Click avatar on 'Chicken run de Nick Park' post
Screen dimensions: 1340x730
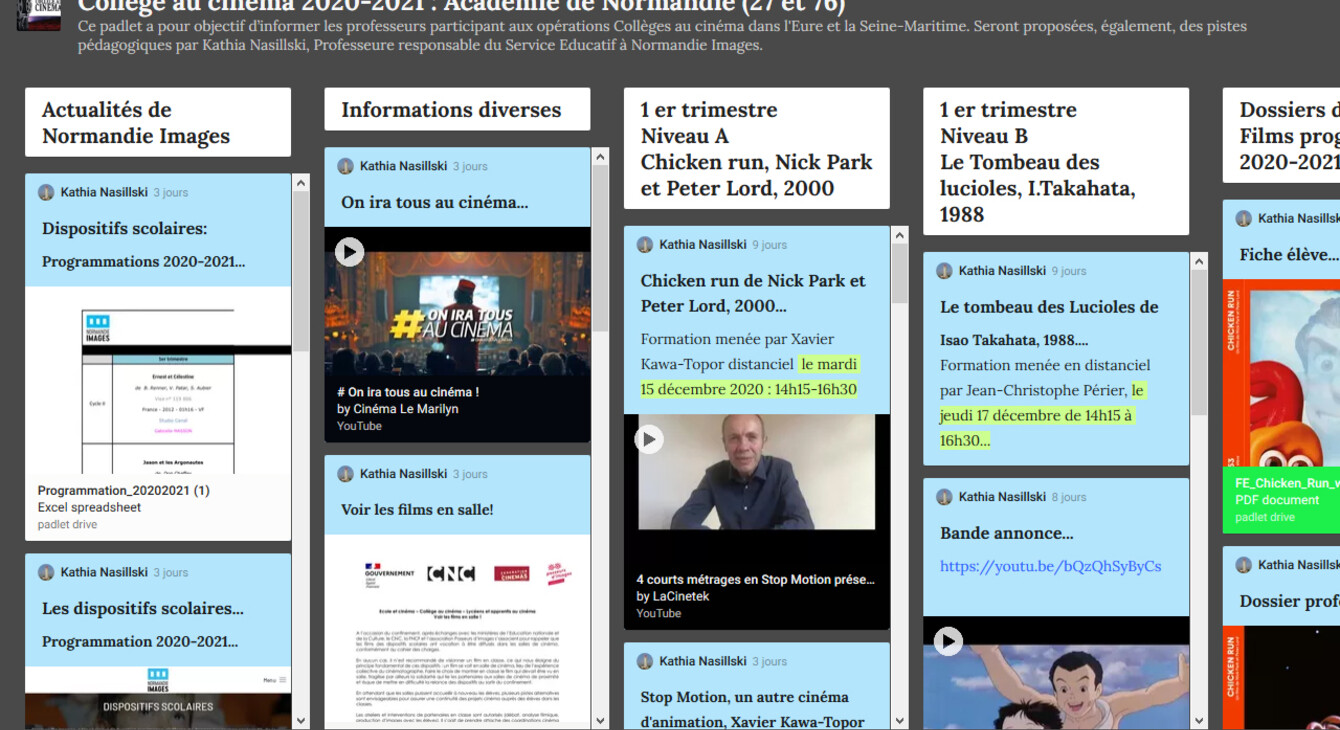(645, 244)
